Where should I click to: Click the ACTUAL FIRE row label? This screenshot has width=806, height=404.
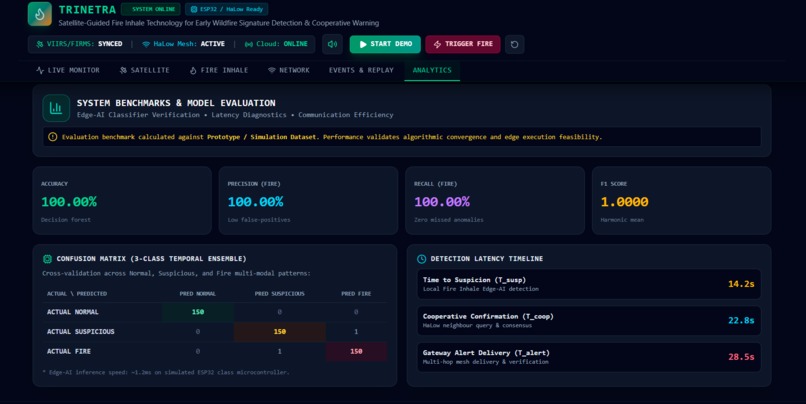point(69,351)
